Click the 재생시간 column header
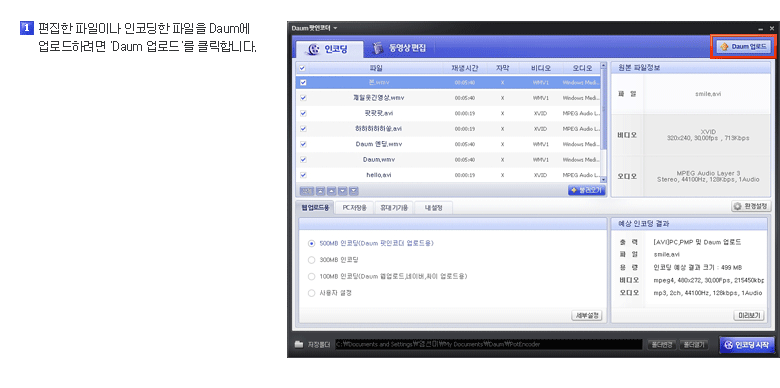780x388 pixels. 465,68
